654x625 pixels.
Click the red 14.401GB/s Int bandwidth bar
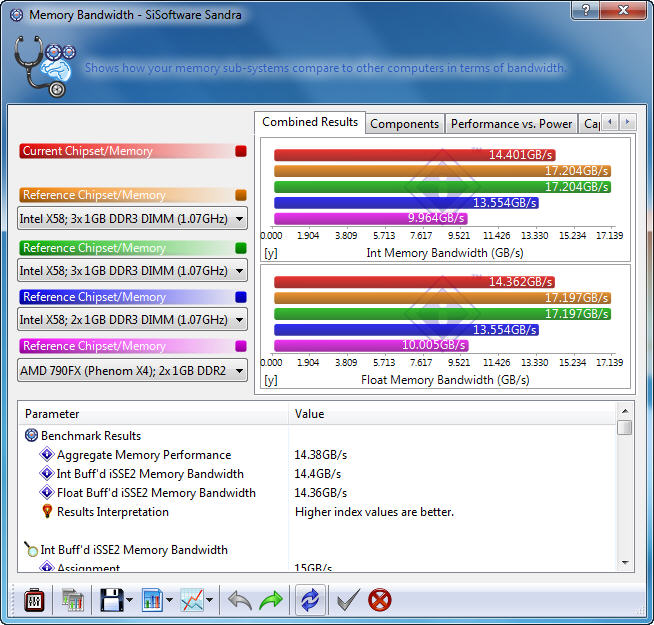coord(415,155)
